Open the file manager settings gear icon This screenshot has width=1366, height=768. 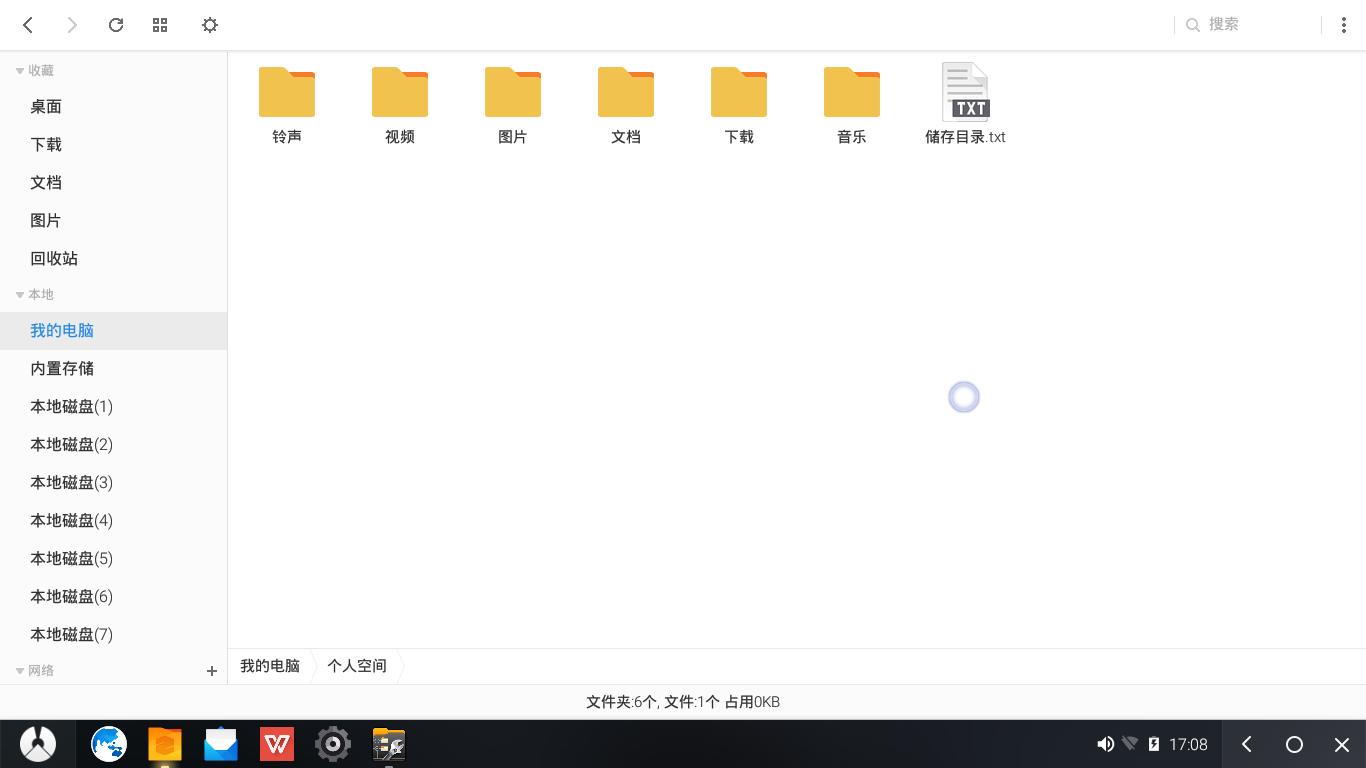coord(209,25)
